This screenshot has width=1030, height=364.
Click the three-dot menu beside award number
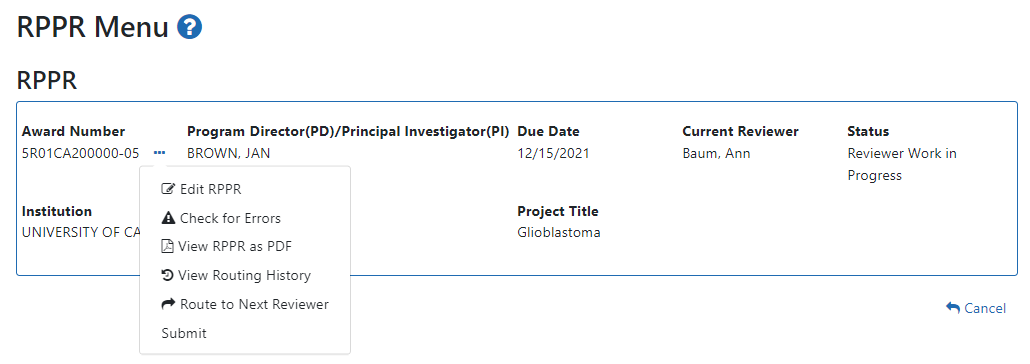coord(160,153)
